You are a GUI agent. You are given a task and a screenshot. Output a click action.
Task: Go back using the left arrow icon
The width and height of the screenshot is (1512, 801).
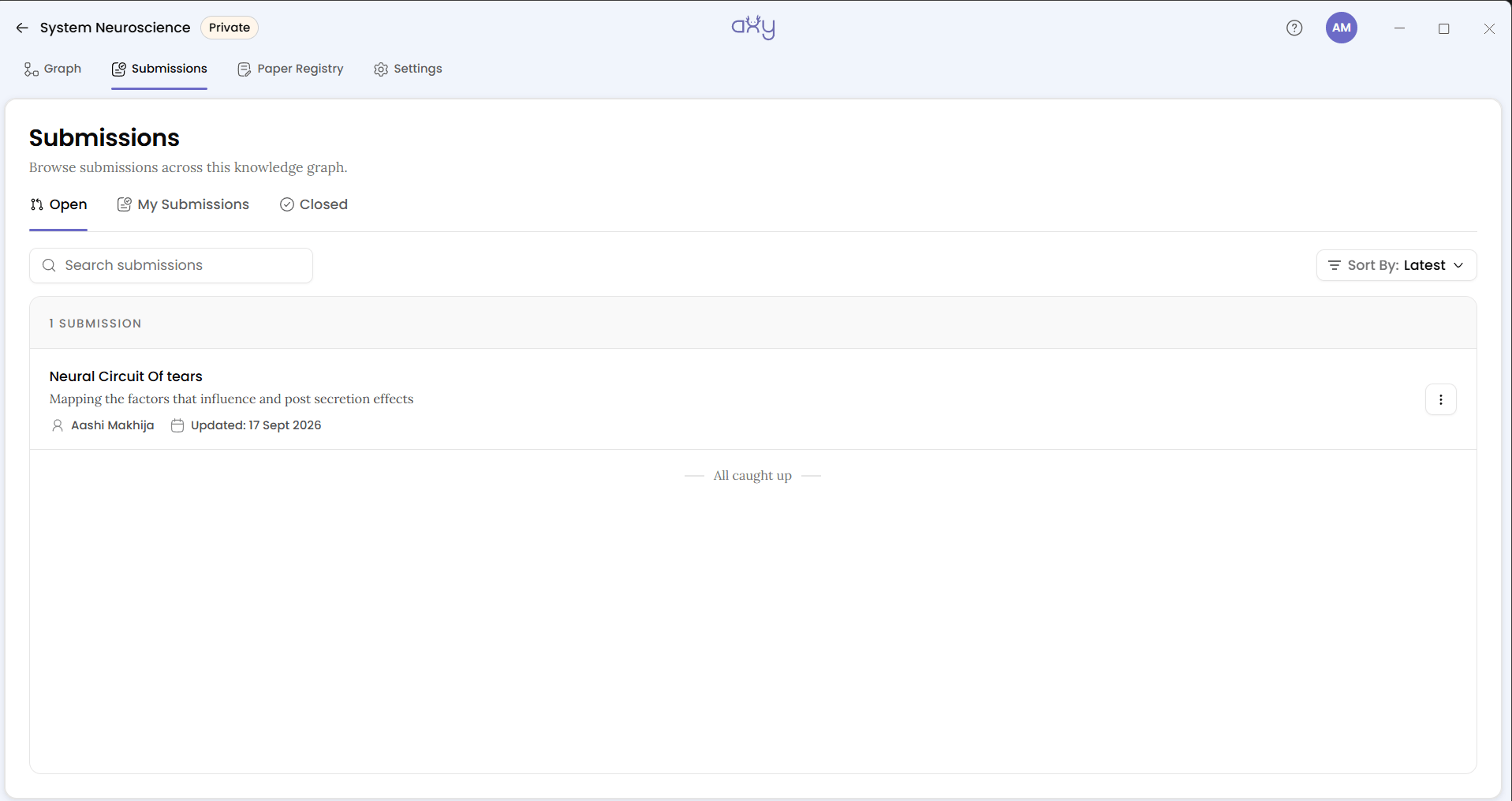point(22,28)
